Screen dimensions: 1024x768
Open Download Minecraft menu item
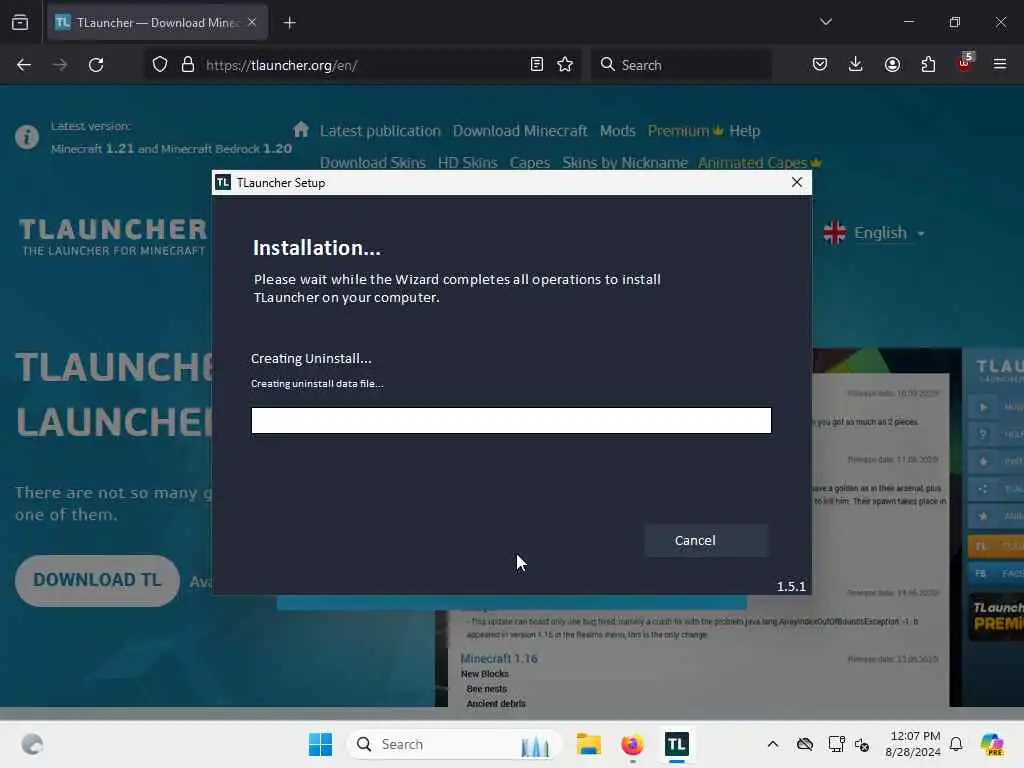pos(520,131)
